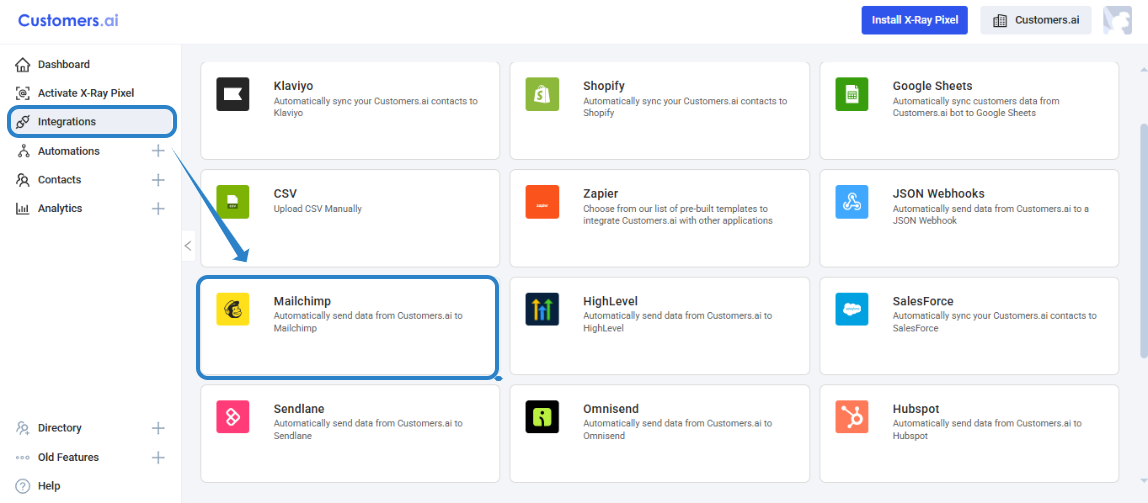Click the pink Sendlane icon

pyautogui.click(x=233, y=417)
